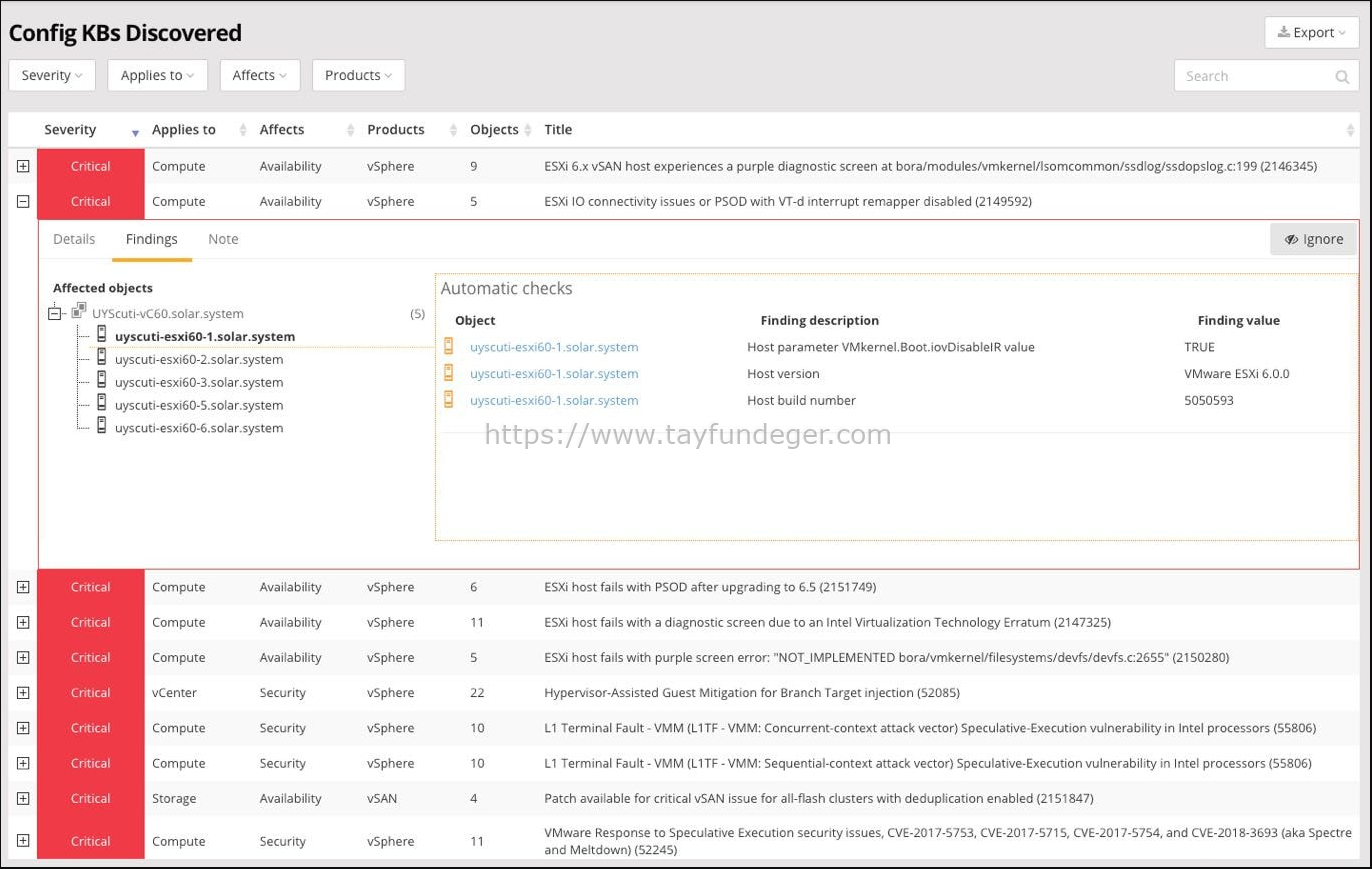Select UYScuti-vC60.solar.system vCenter node

(x=168, y=313)
